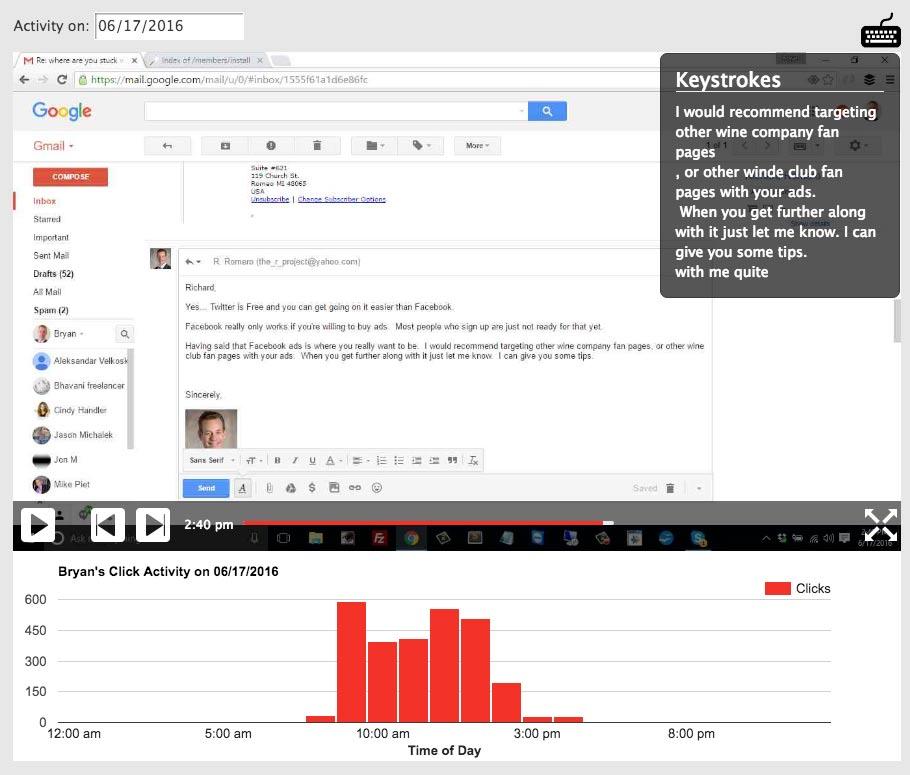Image resolution: width=910 pixels, height=775 pixels.
Task: Click the chat contacts search icon
Action: [x=125, y=334]
